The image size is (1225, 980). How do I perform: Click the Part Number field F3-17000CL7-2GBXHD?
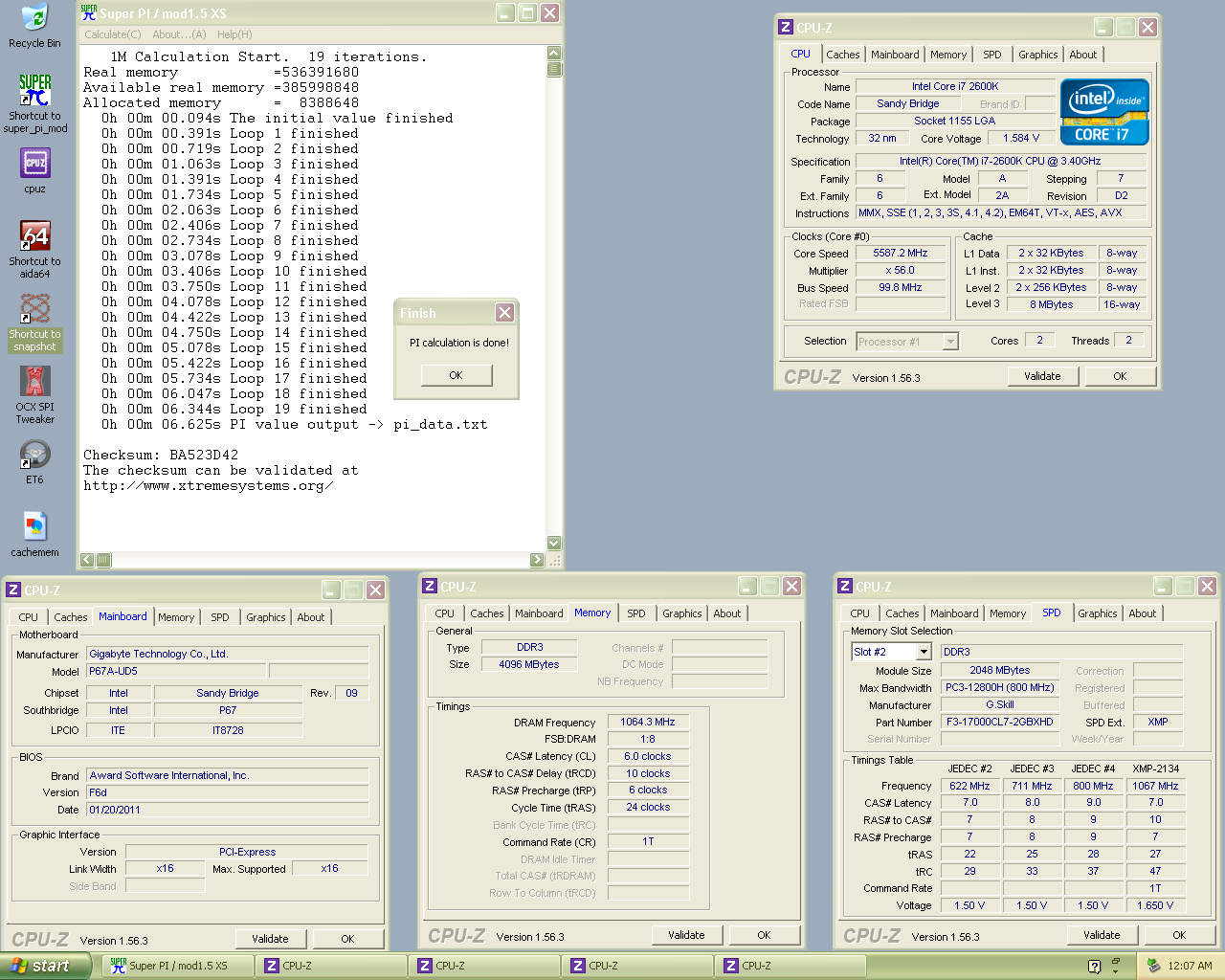pos(1000,722)
